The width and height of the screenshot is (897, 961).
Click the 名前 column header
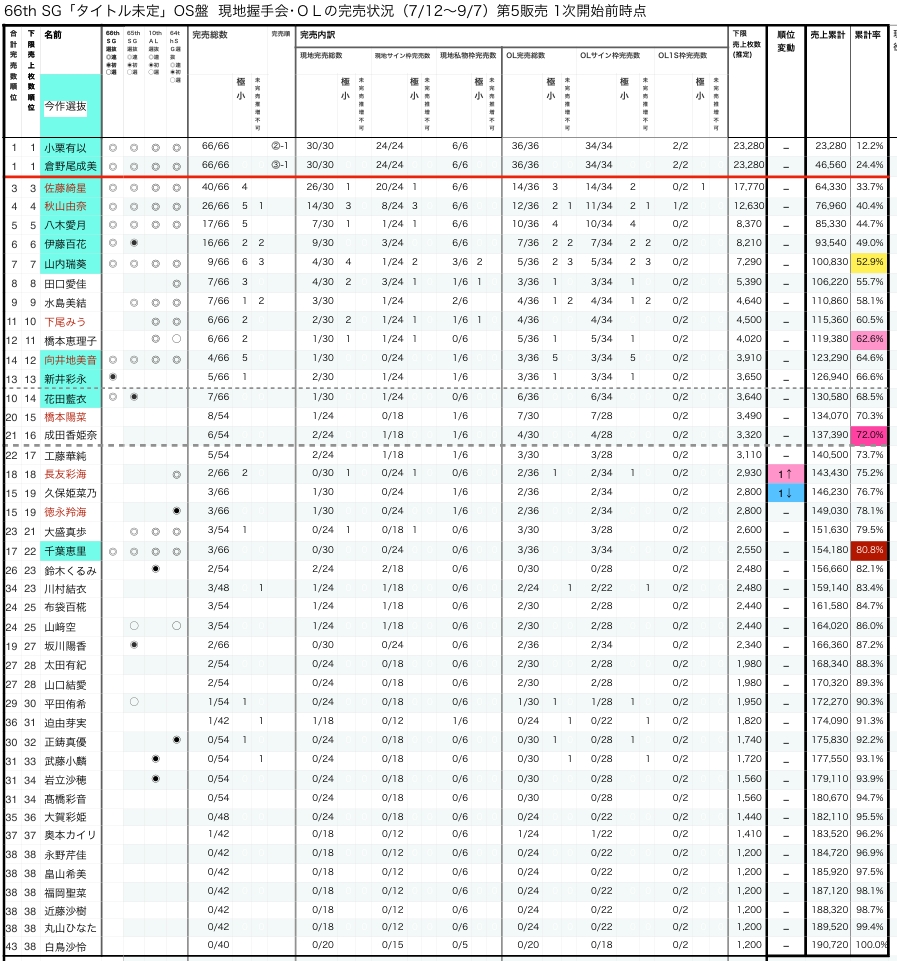click(53, 34)
